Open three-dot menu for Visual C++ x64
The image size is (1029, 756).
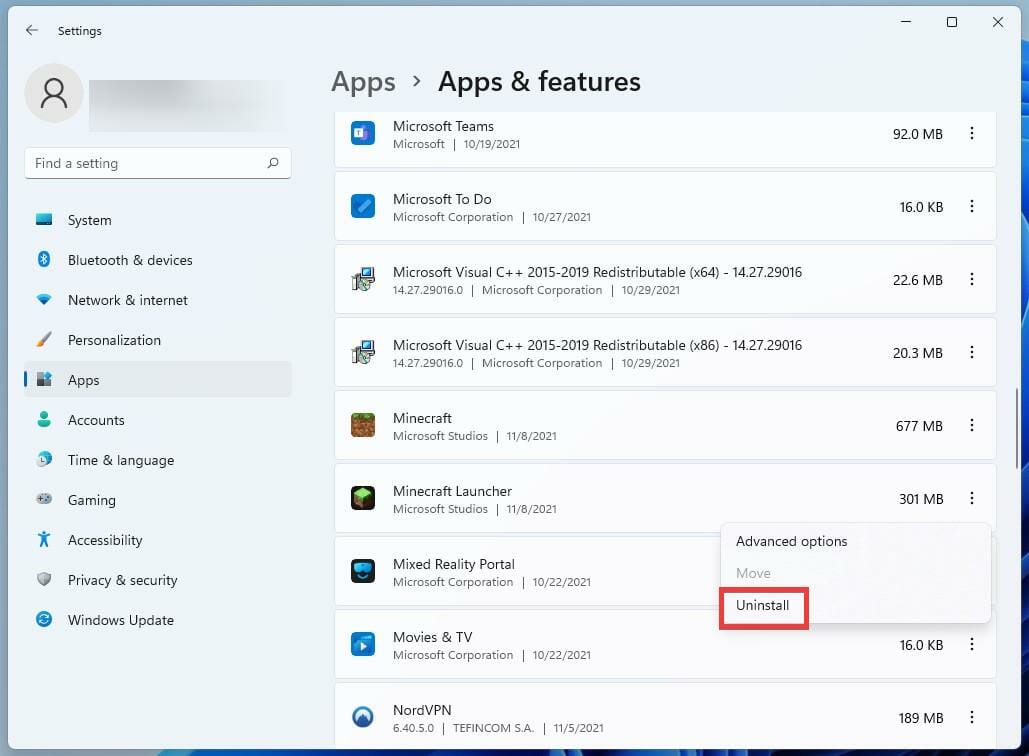971,279
